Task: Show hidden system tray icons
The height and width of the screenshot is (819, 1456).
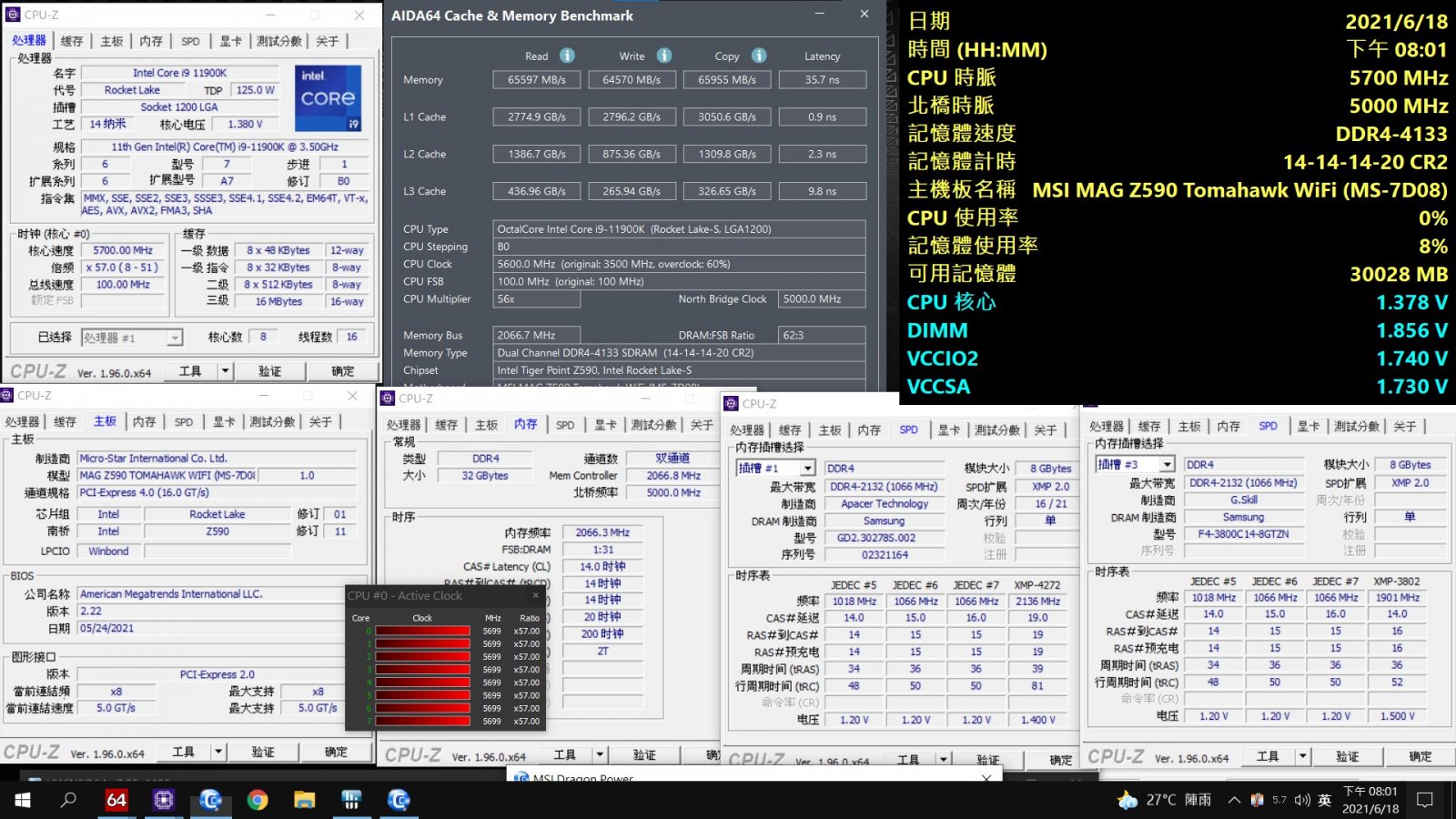Action: pyautogui.click(x=1234, y=800)
